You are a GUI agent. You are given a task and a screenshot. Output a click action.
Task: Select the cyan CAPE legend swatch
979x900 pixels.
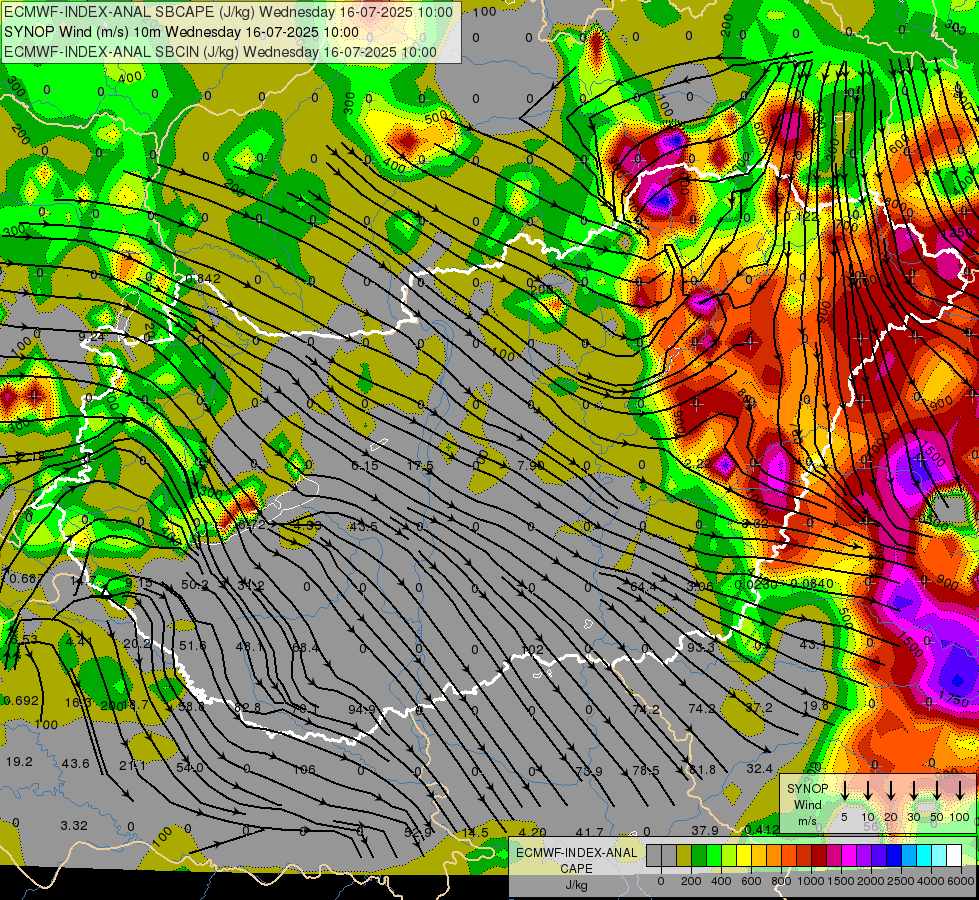click(x=924, y=856)
